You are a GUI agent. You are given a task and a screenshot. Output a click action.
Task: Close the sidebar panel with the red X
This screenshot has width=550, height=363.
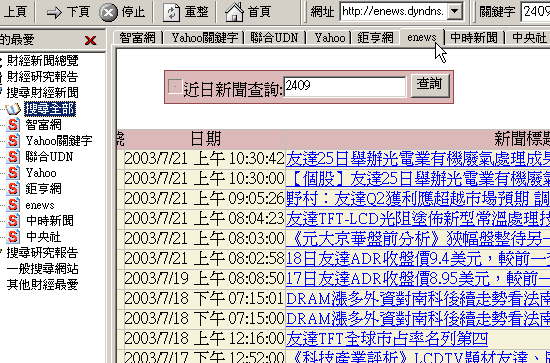(x=90, y=40)
